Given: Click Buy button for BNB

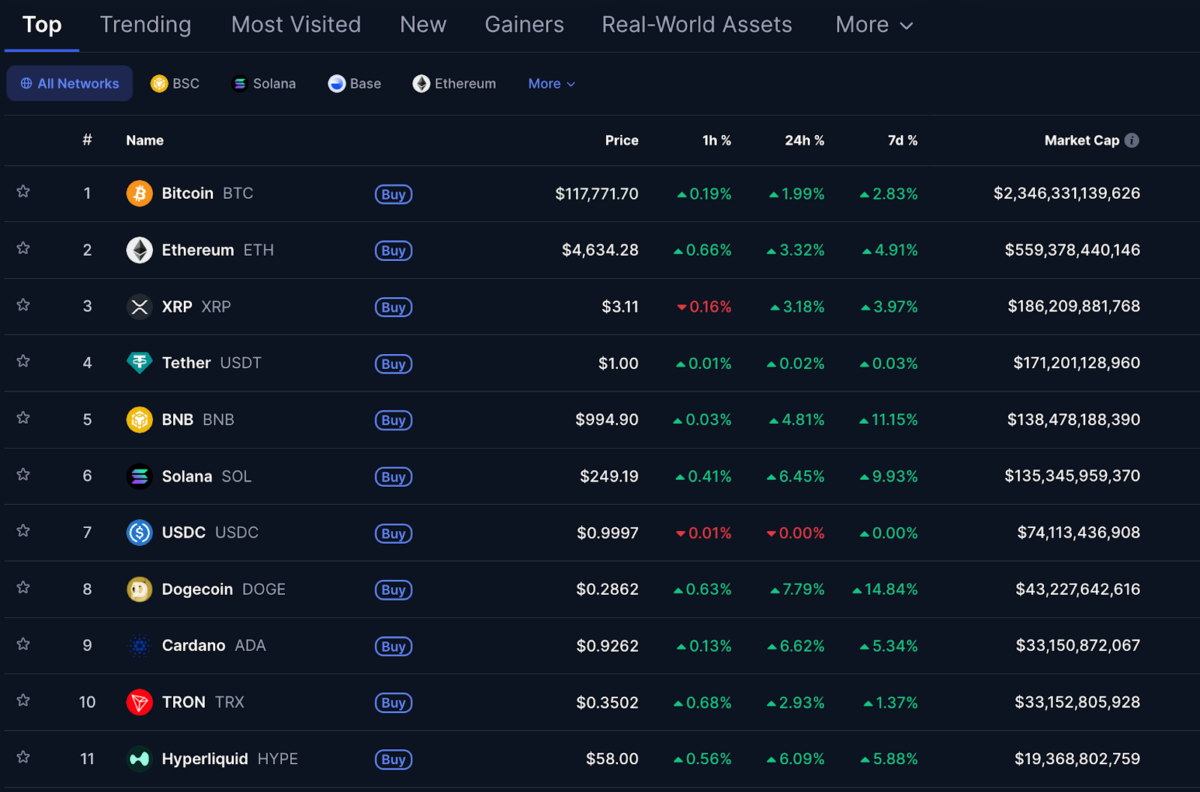Looking at the screenshot, I should (x=394, y=420).
